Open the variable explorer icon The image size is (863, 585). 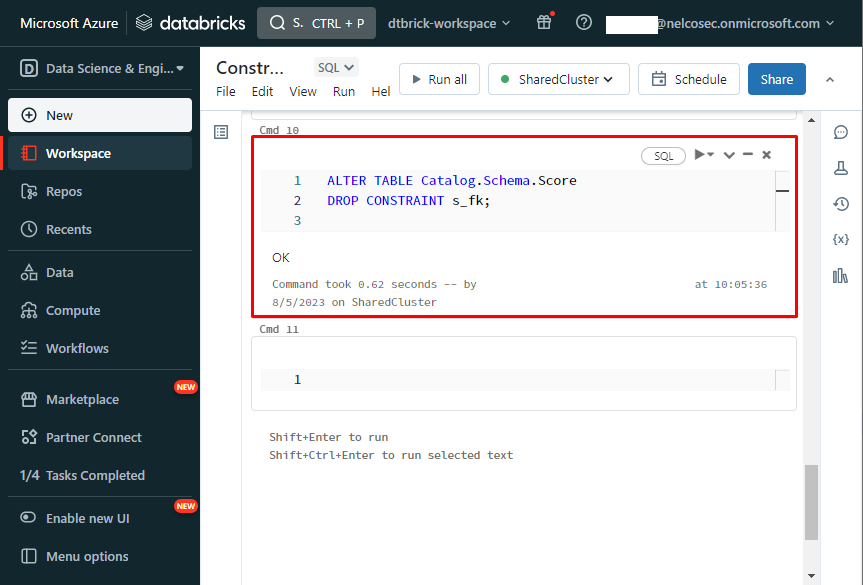click(x=840, y=240)
